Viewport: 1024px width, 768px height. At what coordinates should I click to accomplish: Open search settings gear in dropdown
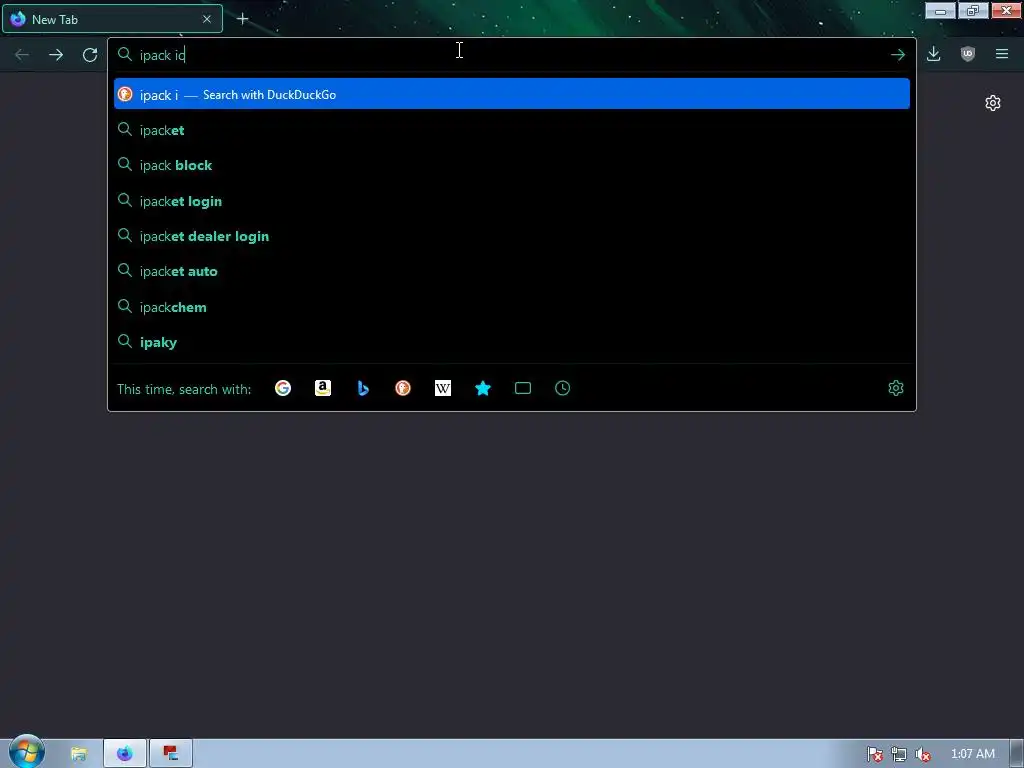coord(896,389)
